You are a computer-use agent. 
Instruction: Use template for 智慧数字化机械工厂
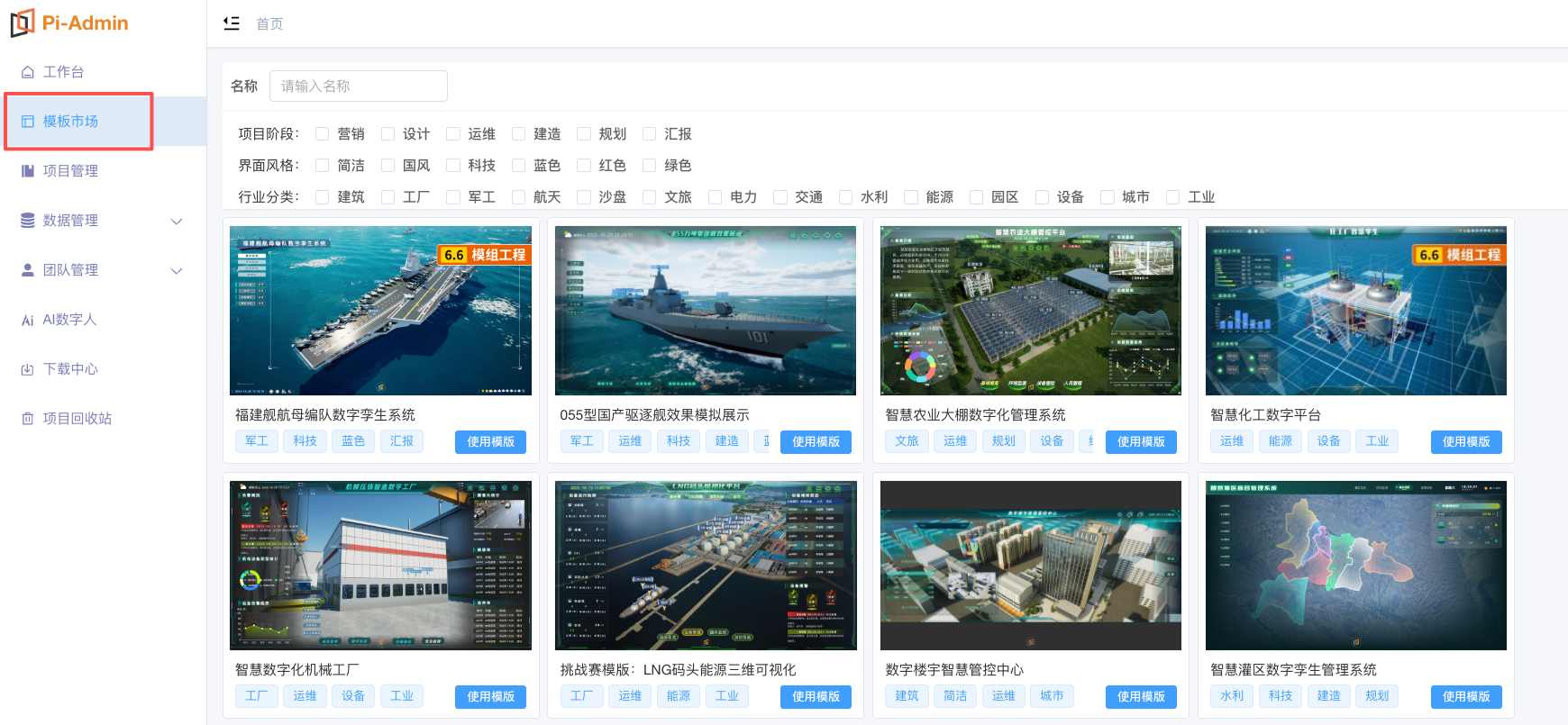pyautogui.click(x=490, y=697)
